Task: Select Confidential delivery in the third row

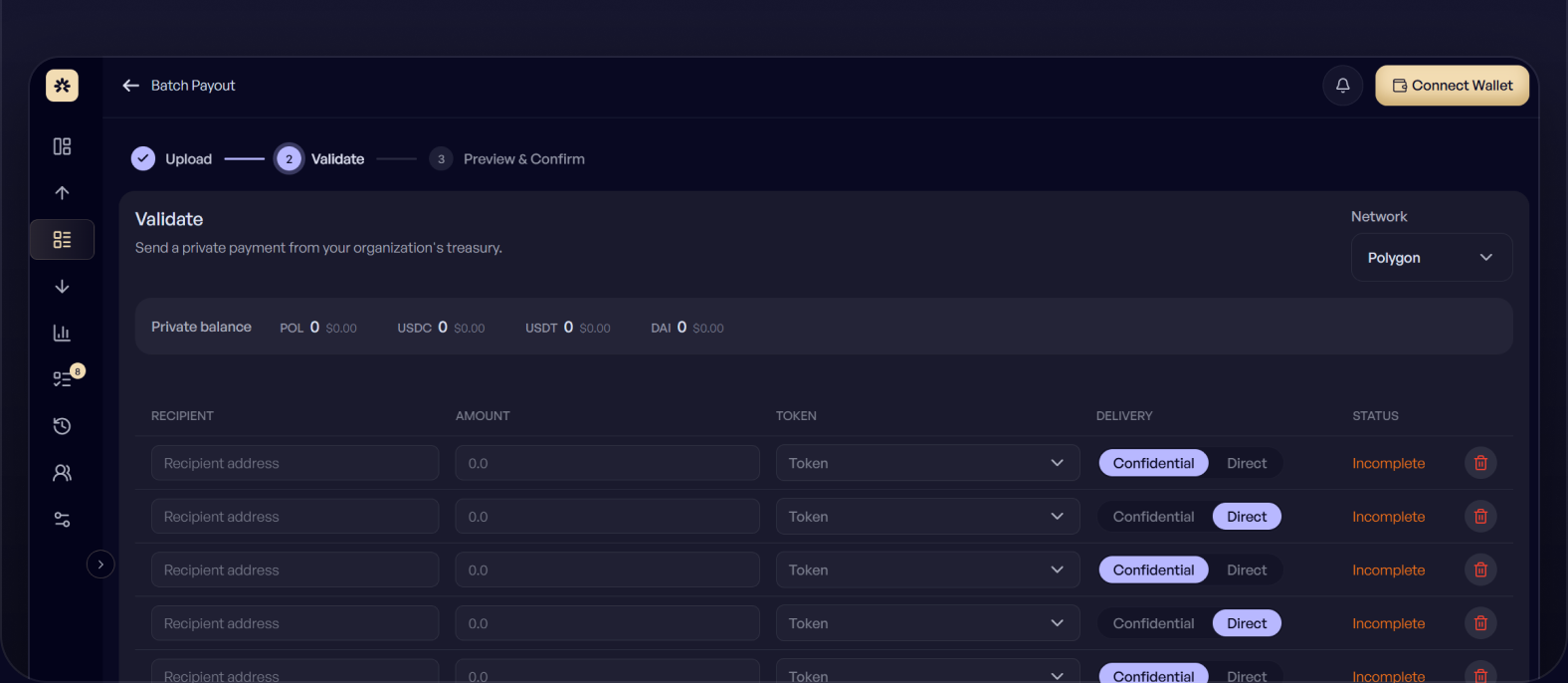Action: (1153, 570)
